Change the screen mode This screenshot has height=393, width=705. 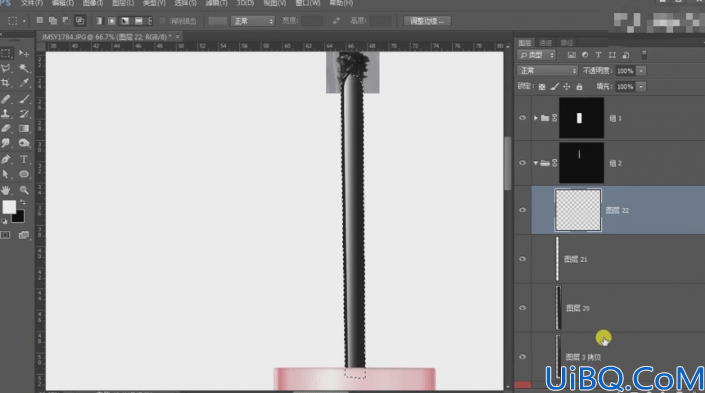pyautogui.click(x=24, y=235)
